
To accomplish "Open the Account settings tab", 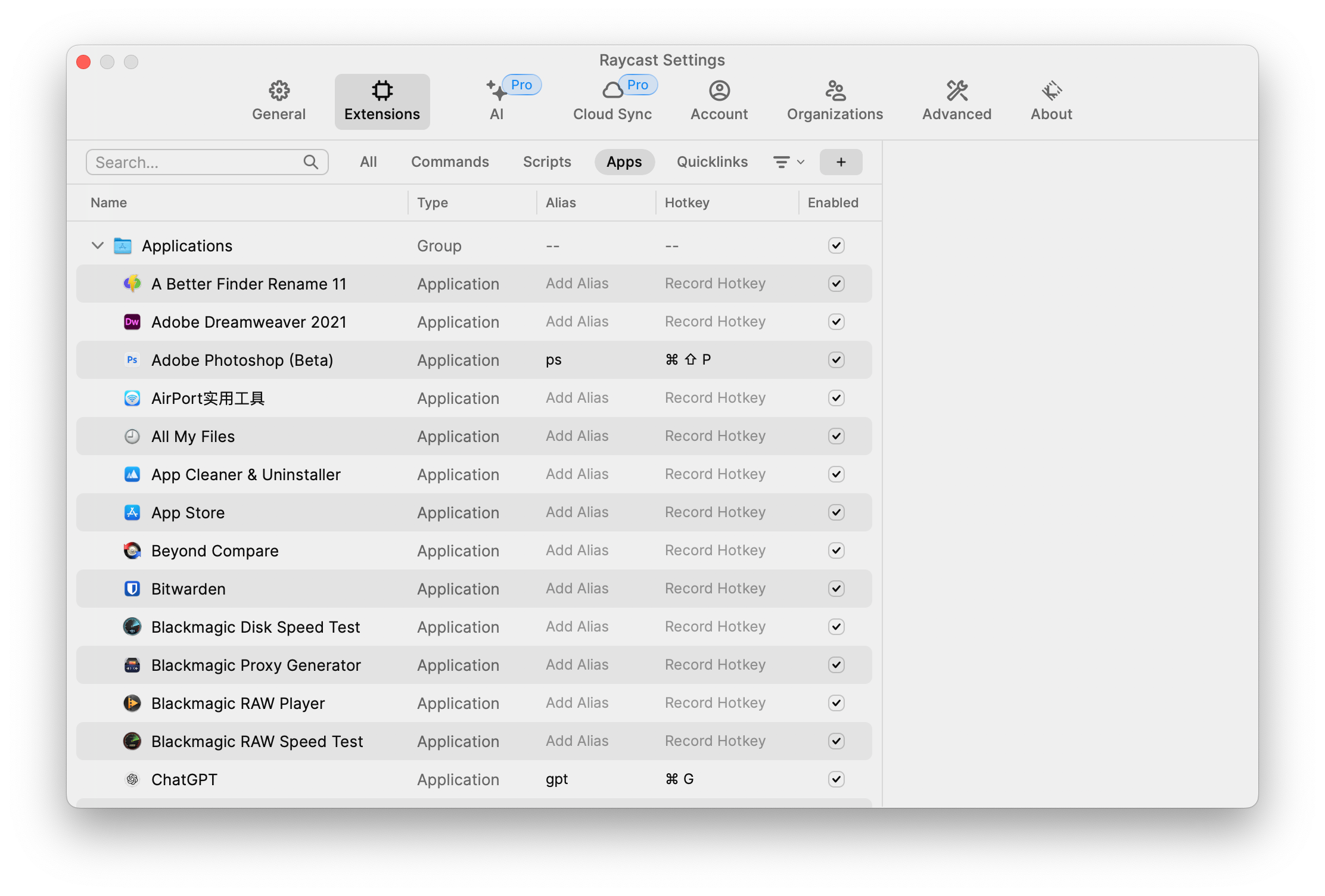I will [x=719, y=101].
